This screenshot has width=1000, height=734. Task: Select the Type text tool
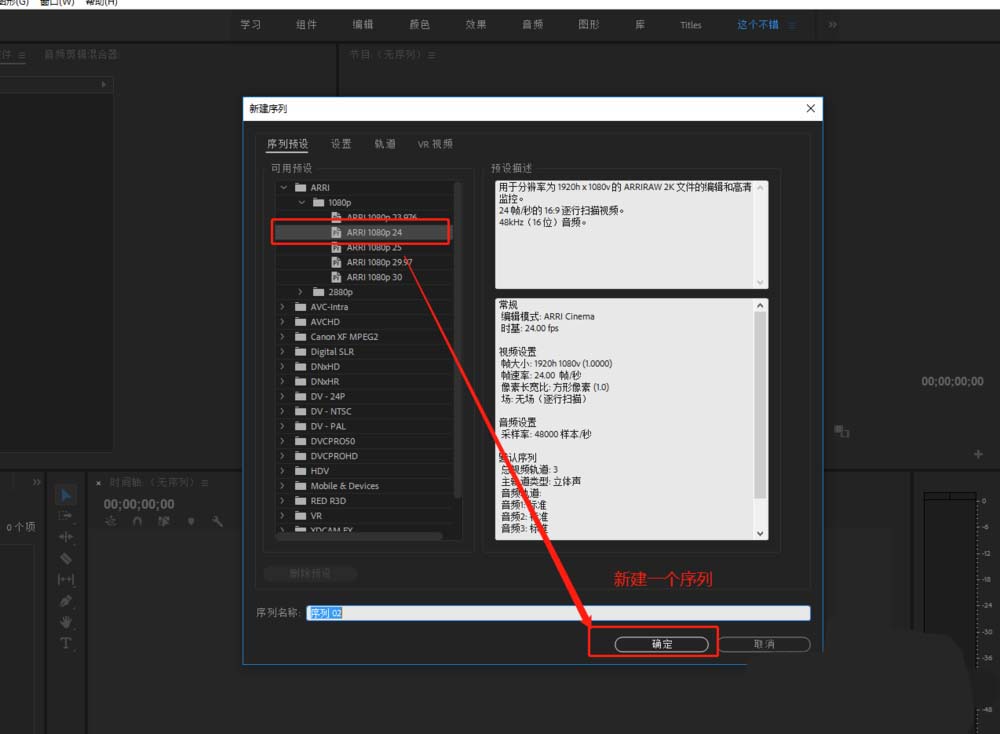coord(65,643)
